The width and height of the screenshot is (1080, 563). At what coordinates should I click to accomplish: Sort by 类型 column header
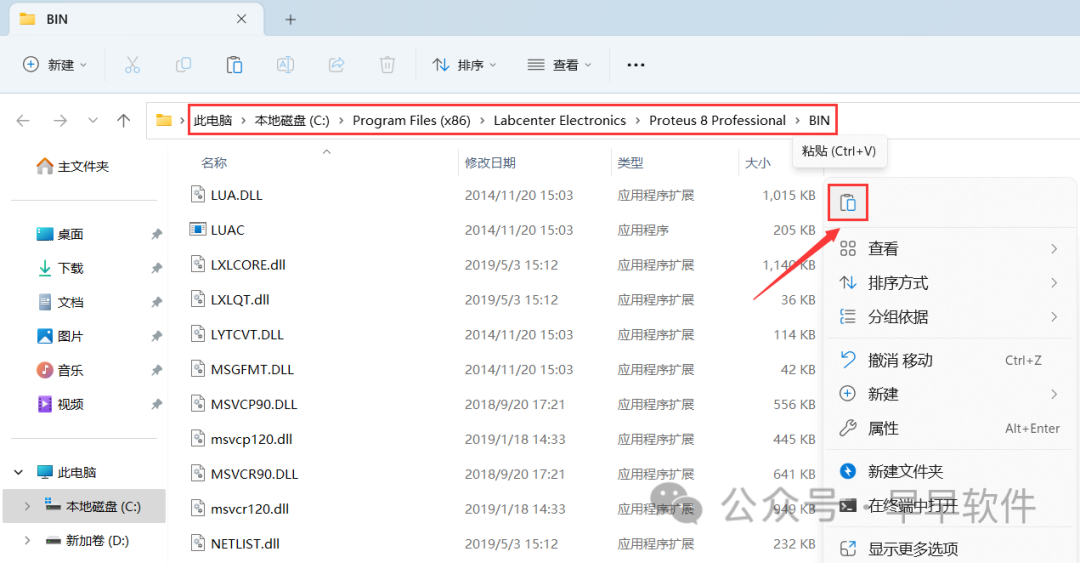point(630,163)
